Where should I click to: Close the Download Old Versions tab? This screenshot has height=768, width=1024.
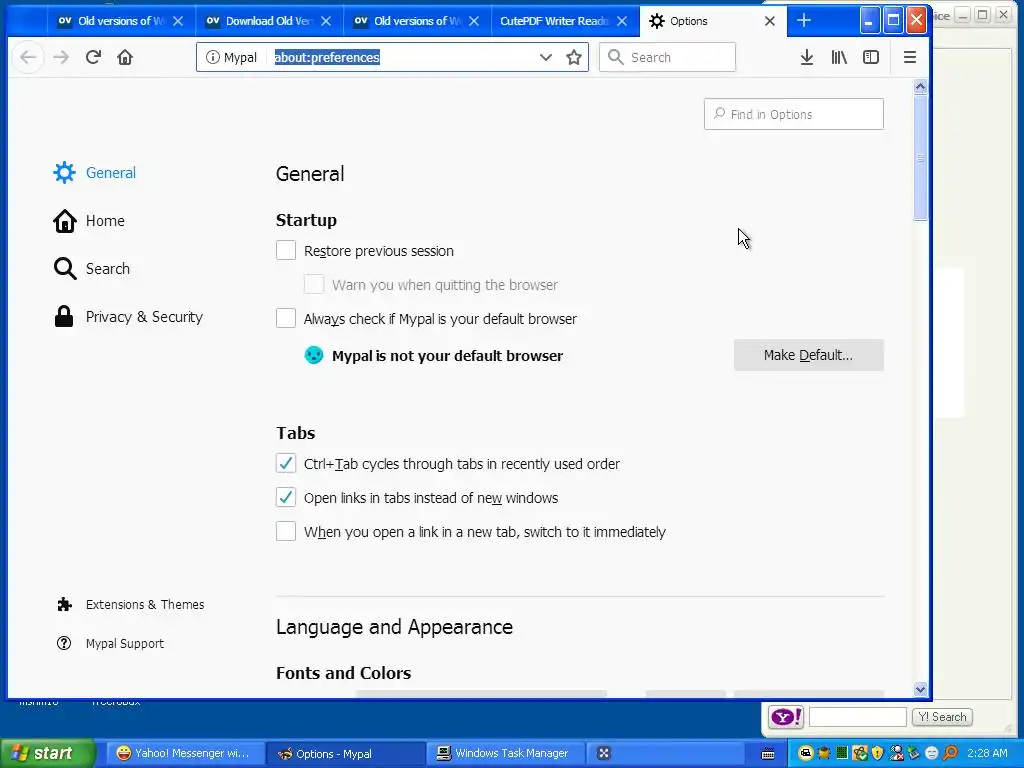327,21
